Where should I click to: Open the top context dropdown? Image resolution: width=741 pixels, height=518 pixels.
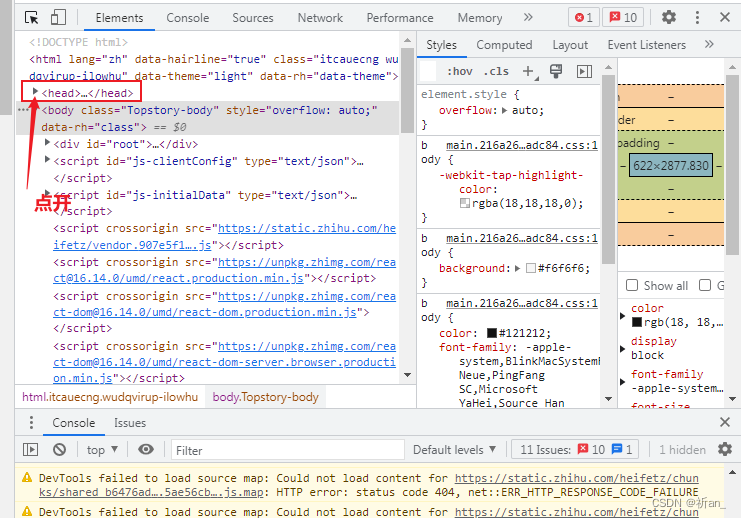(x=102, y=449)
